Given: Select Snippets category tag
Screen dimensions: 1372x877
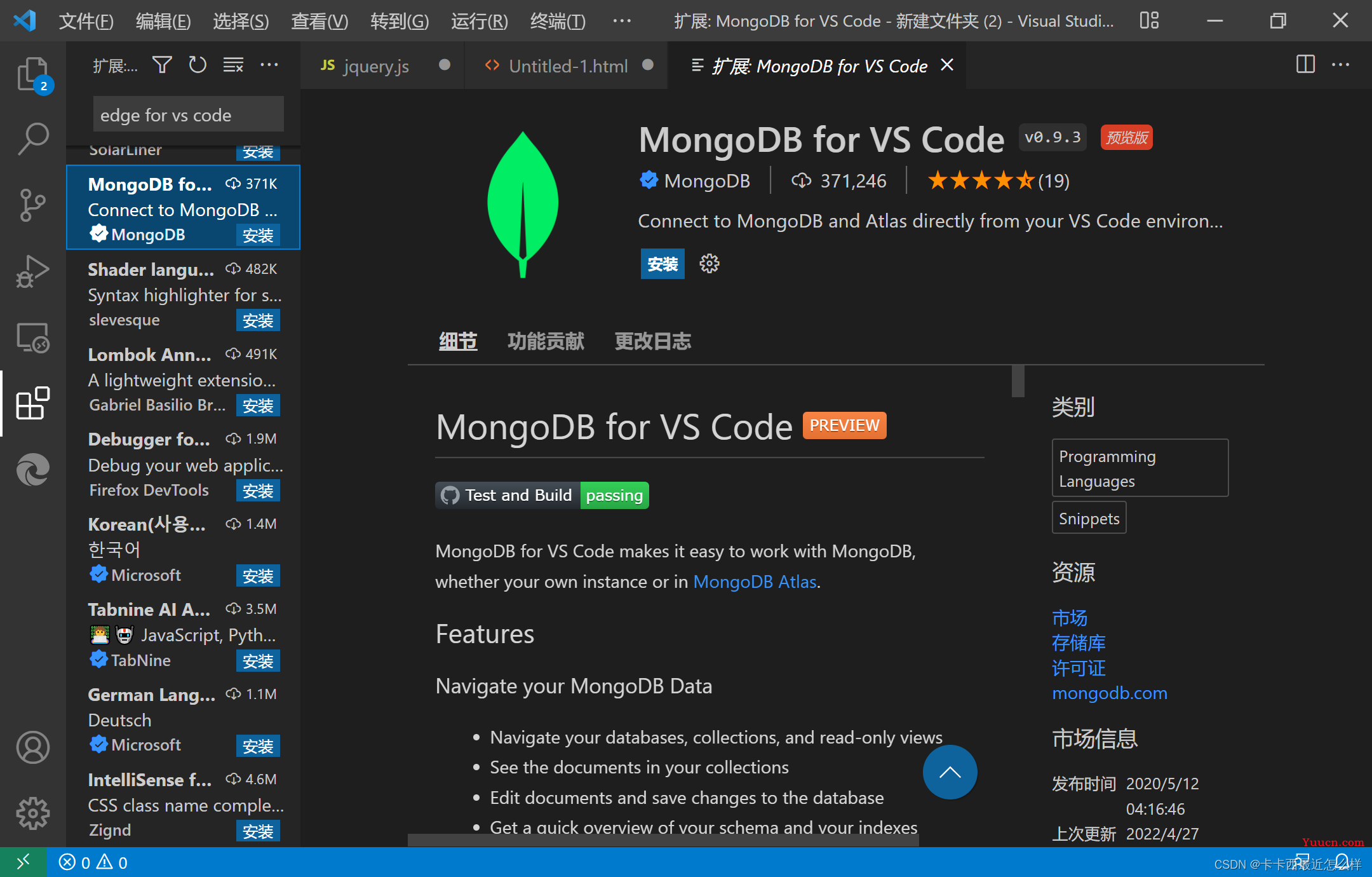Looking at the screenshot, I should [x=1089, y=519].
